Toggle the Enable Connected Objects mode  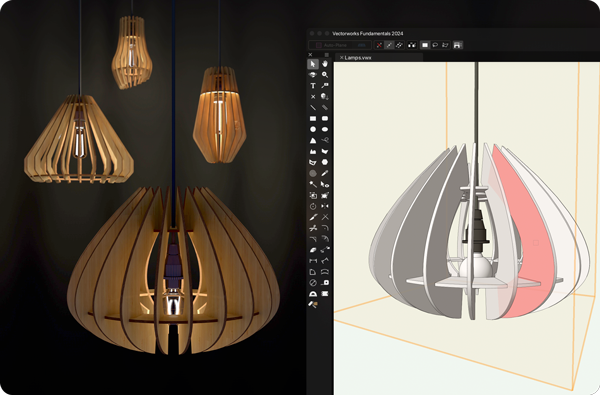click(412, 45)
